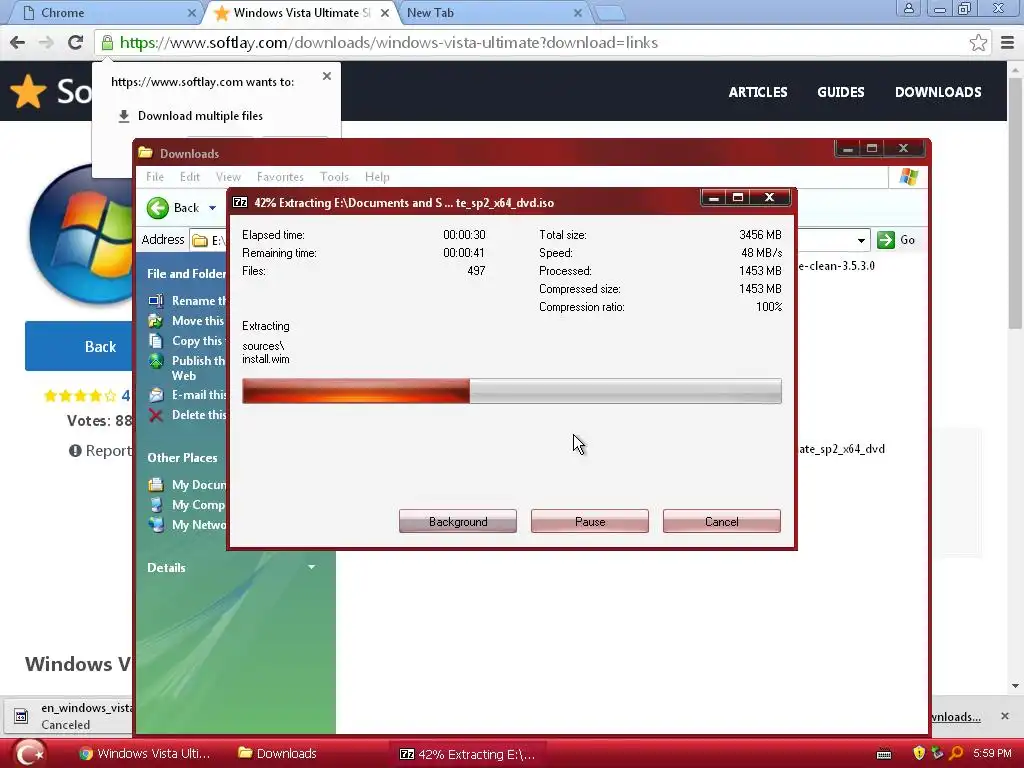1024x768 pixels.
Task: Click Move this file task icon
Action: 155,321
